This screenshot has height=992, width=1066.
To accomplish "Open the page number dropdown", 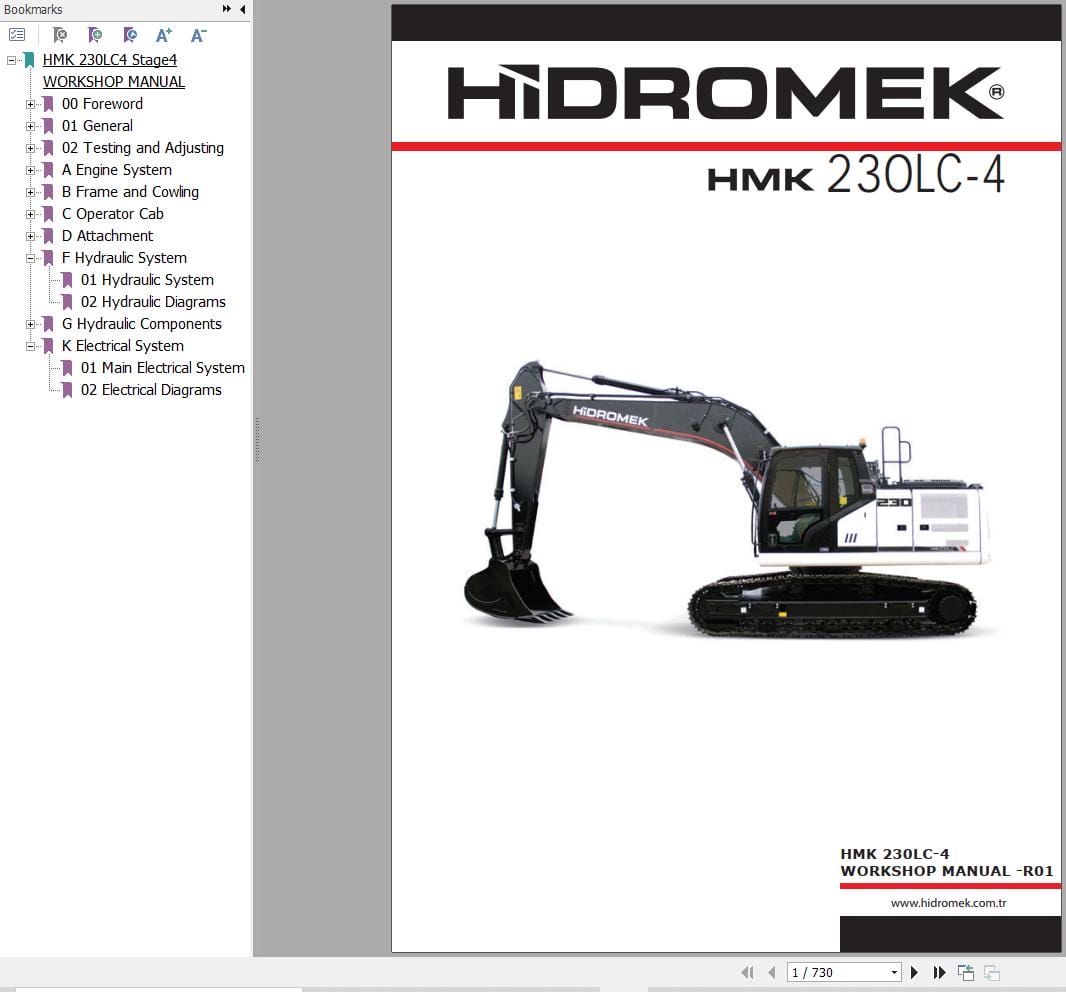I will coord(895,971).
